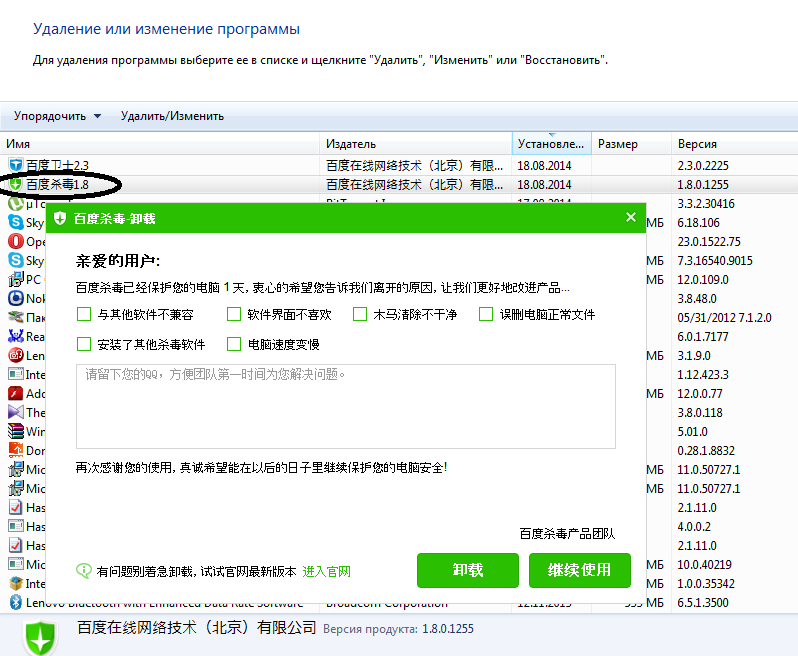Click Версия продукта 1.8.0.1255 in details pane
798x656 pixels.
pos(398,629)
